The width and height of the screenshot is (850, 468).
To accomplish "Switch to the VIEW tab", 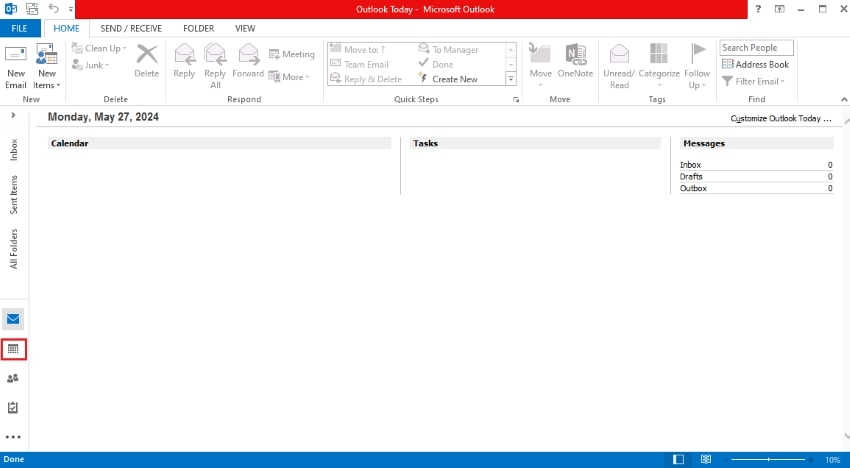I will [245, 28].
